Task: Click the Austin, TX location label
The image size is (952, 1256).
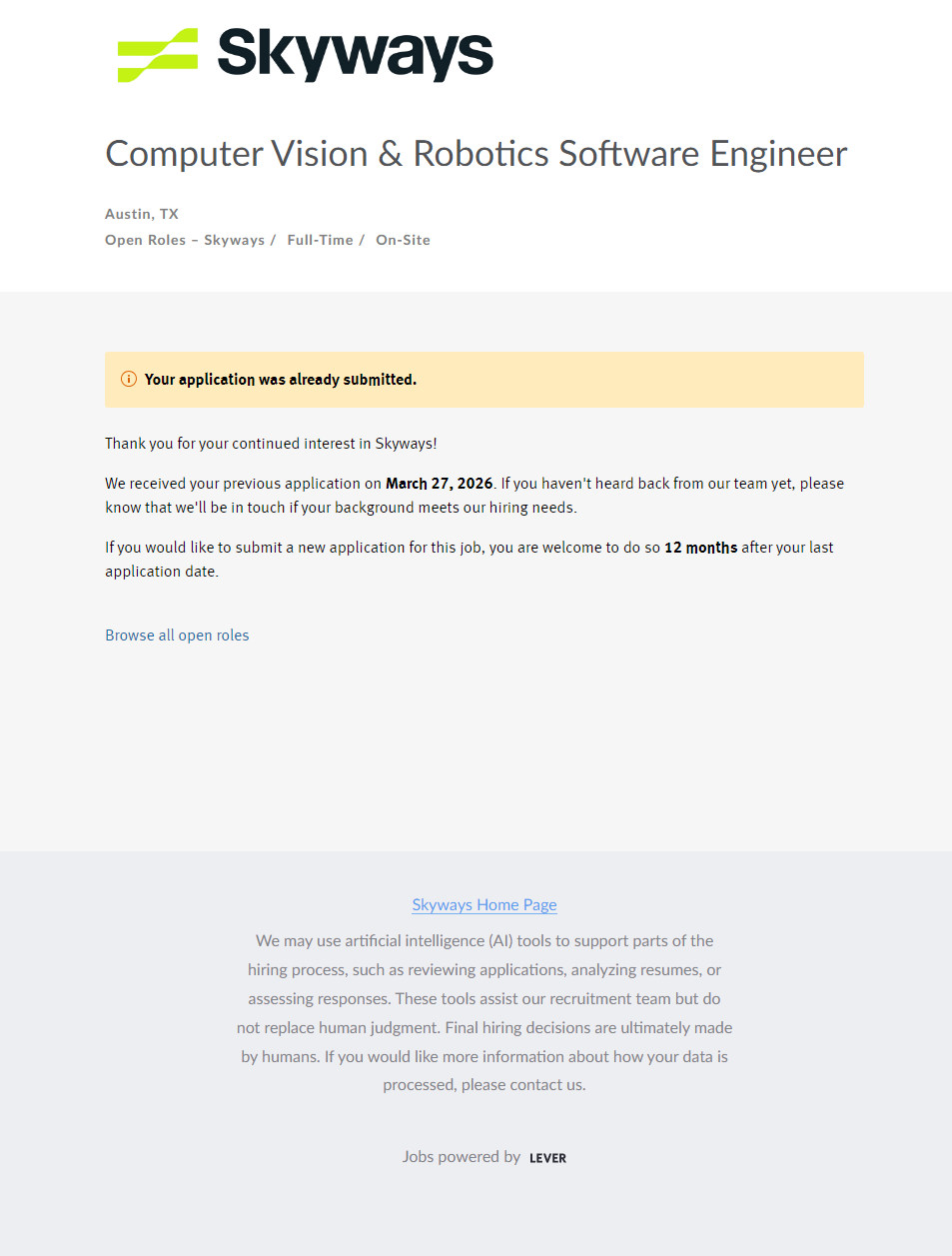Action: pos(142,214)
